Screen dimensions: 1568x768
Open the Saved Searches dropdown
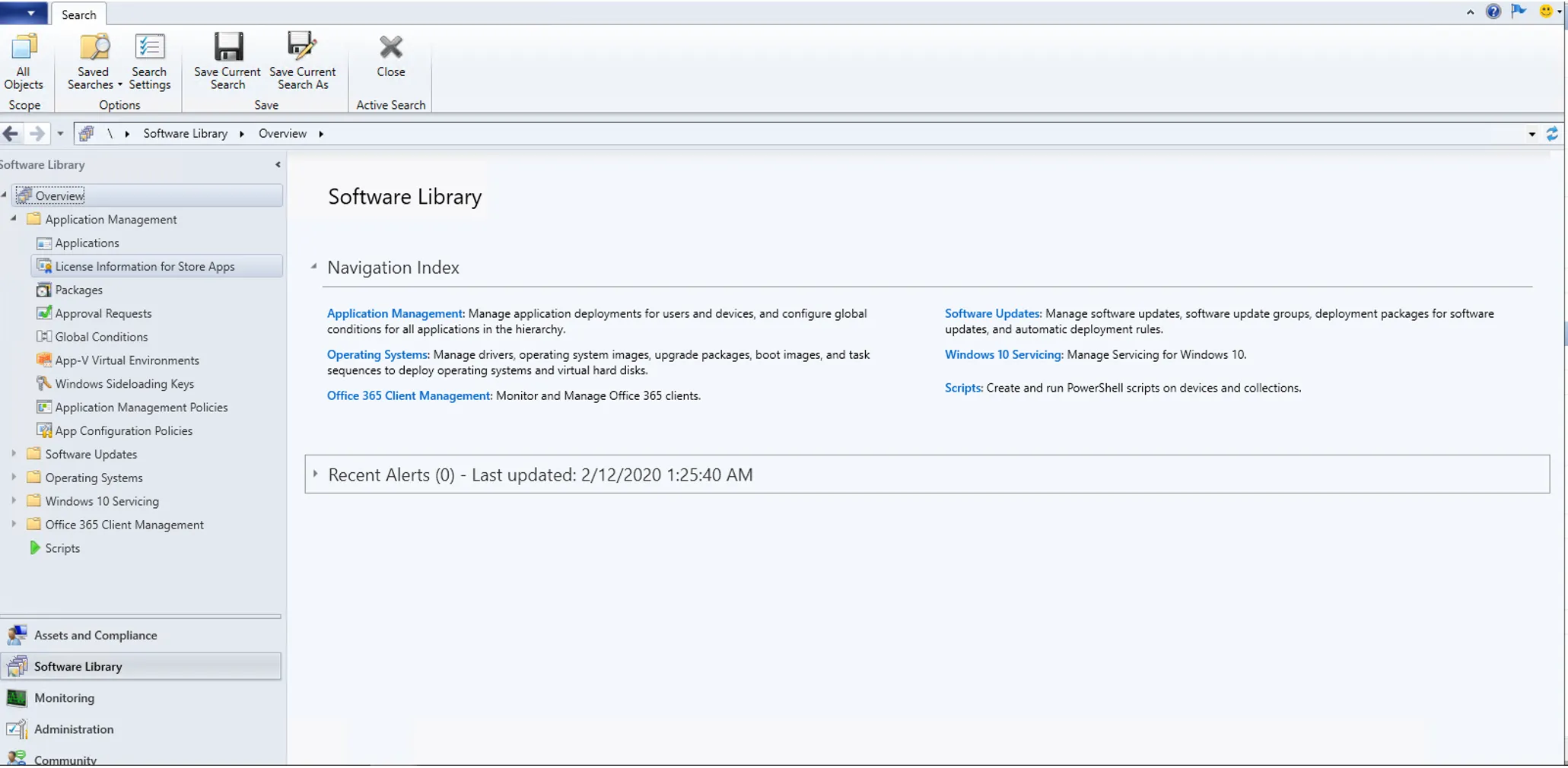tap(94, 62)
